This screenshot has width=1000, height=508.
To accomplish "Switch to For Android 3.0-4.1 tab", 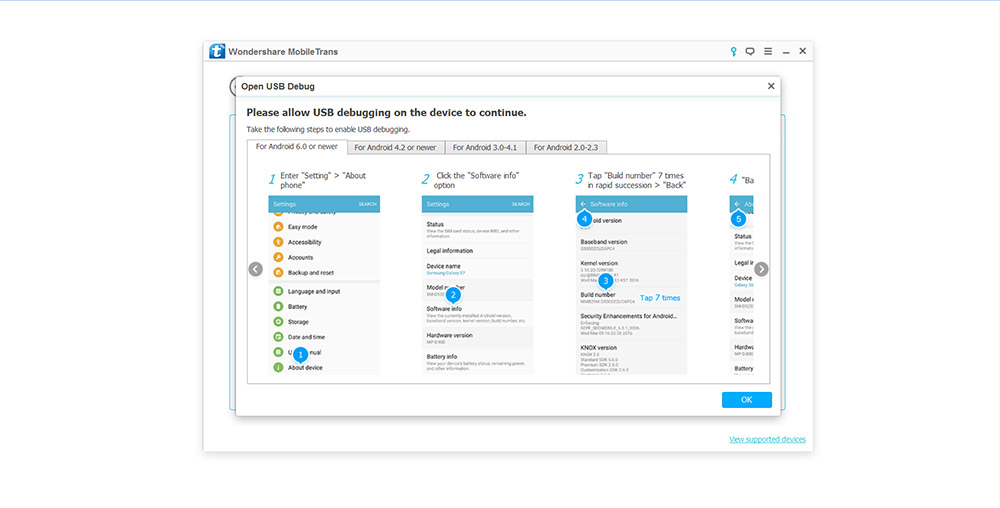I will (485, 147).
